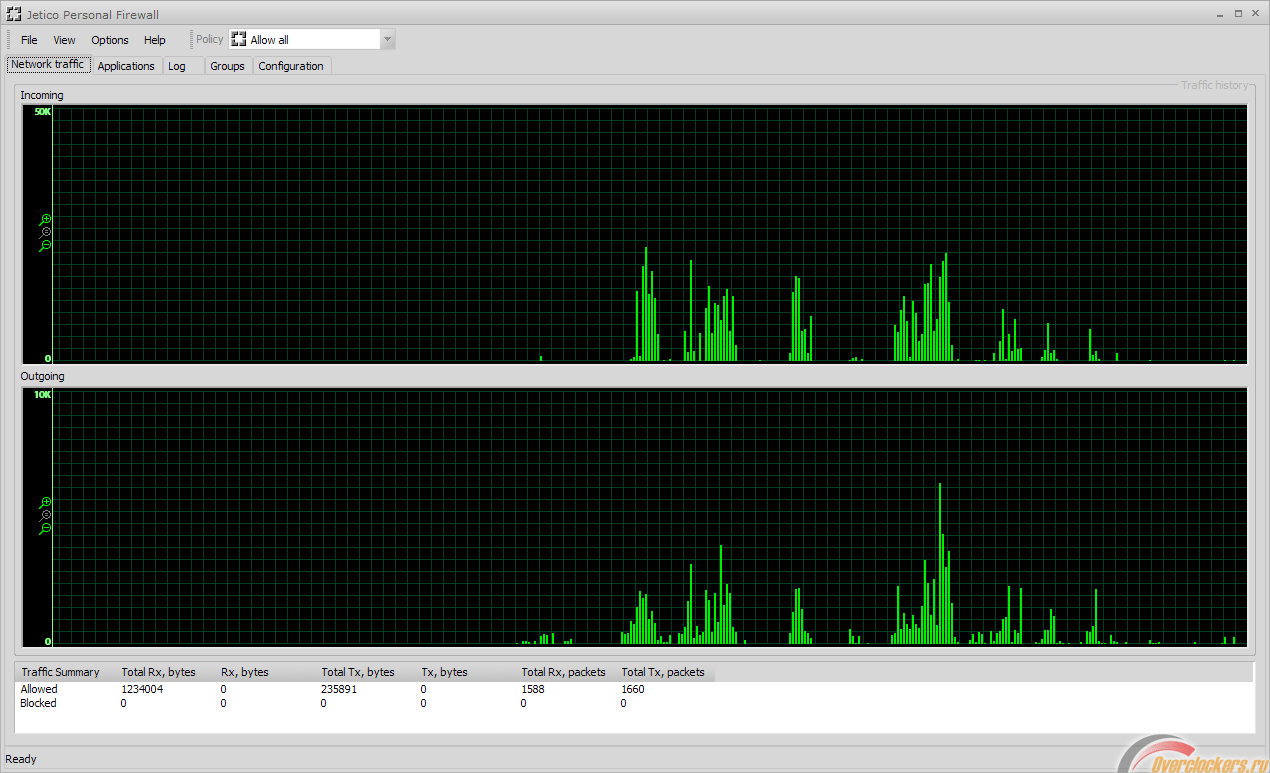
Task: Open the Help menu
Action: [155, 40]
